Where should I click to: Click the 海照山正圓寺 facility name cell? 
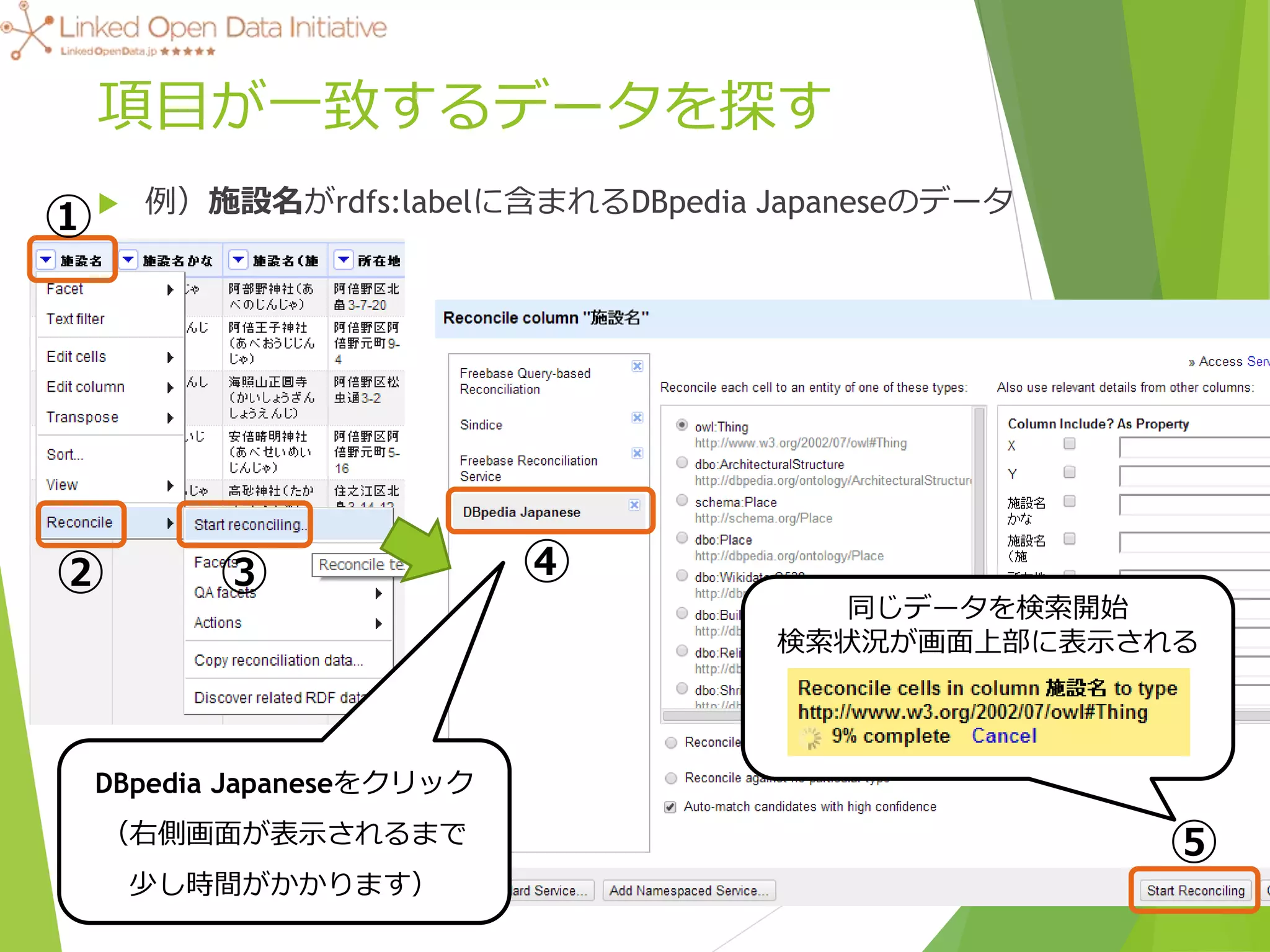point(276,397)
